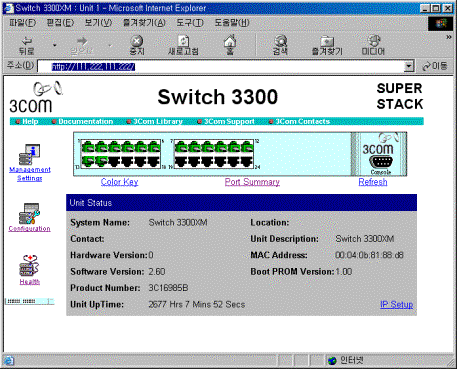Image resolution: width=457 pixels, height=369 pixels.
Task: Click System Name value Switch 3300XM
Action: pyautogui.click(x=178, y=222)
